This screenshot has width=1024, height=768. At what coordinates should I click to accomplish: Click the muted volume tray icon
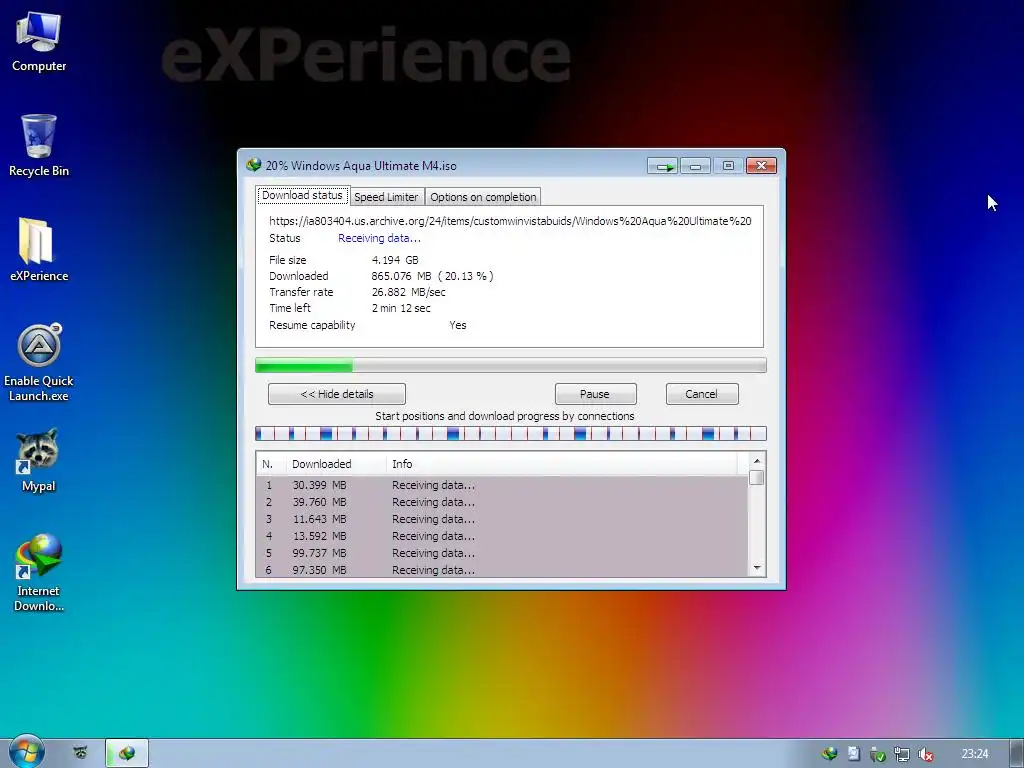coord(925,754)
